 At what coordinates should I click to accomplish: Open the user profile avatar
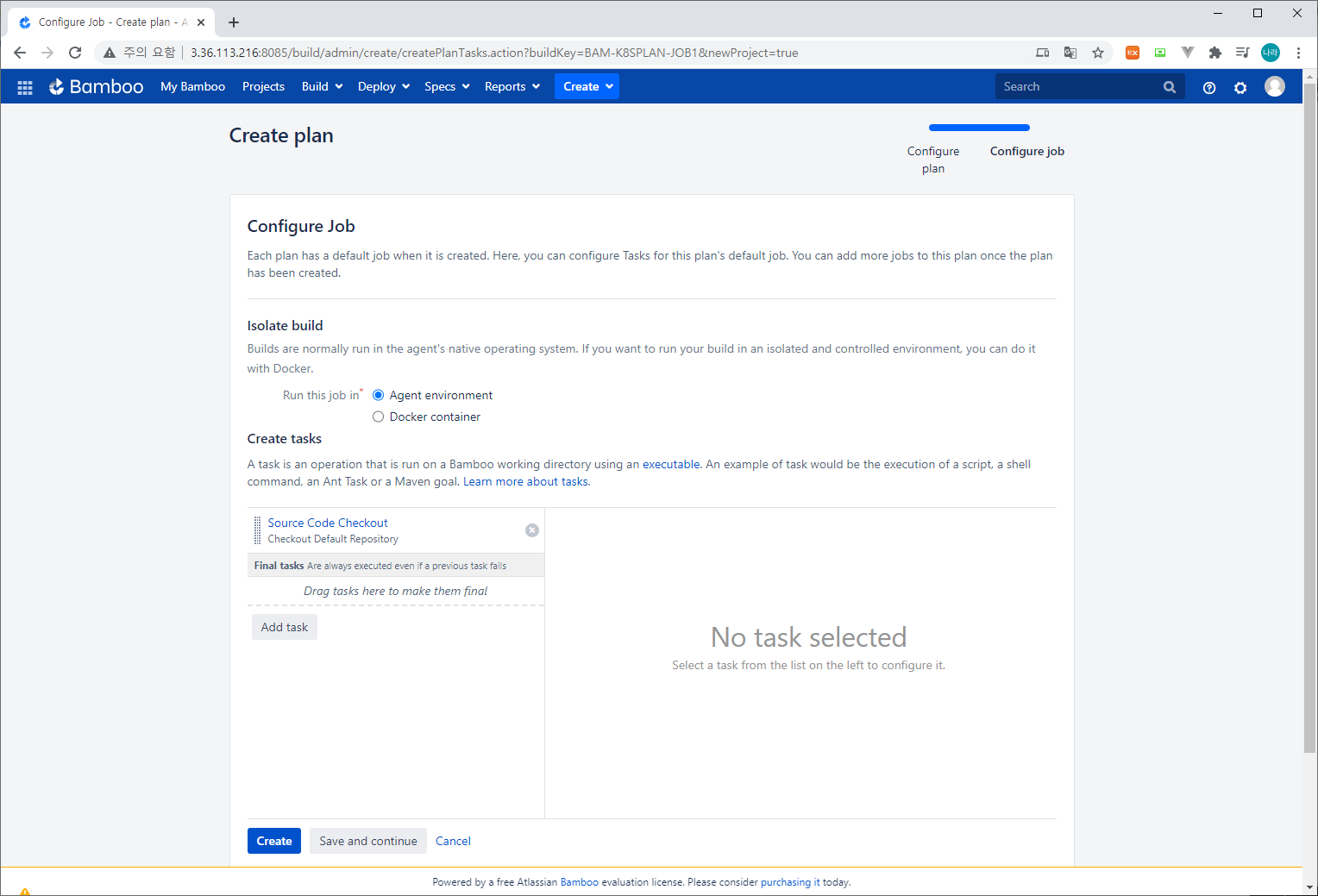pyautogui.click(x=1275, y=86)
